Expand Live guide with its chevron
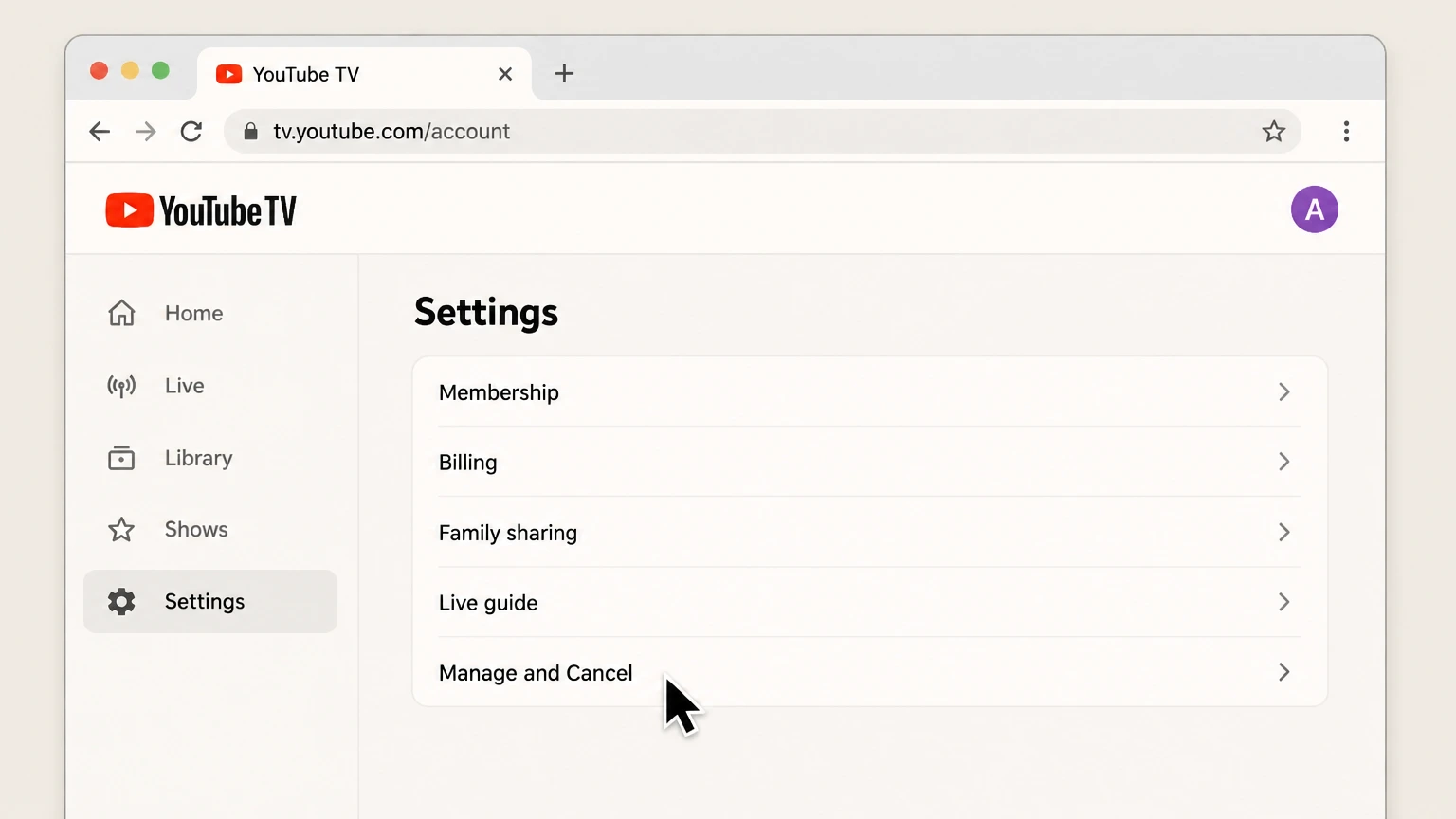 pos(1284,602)
